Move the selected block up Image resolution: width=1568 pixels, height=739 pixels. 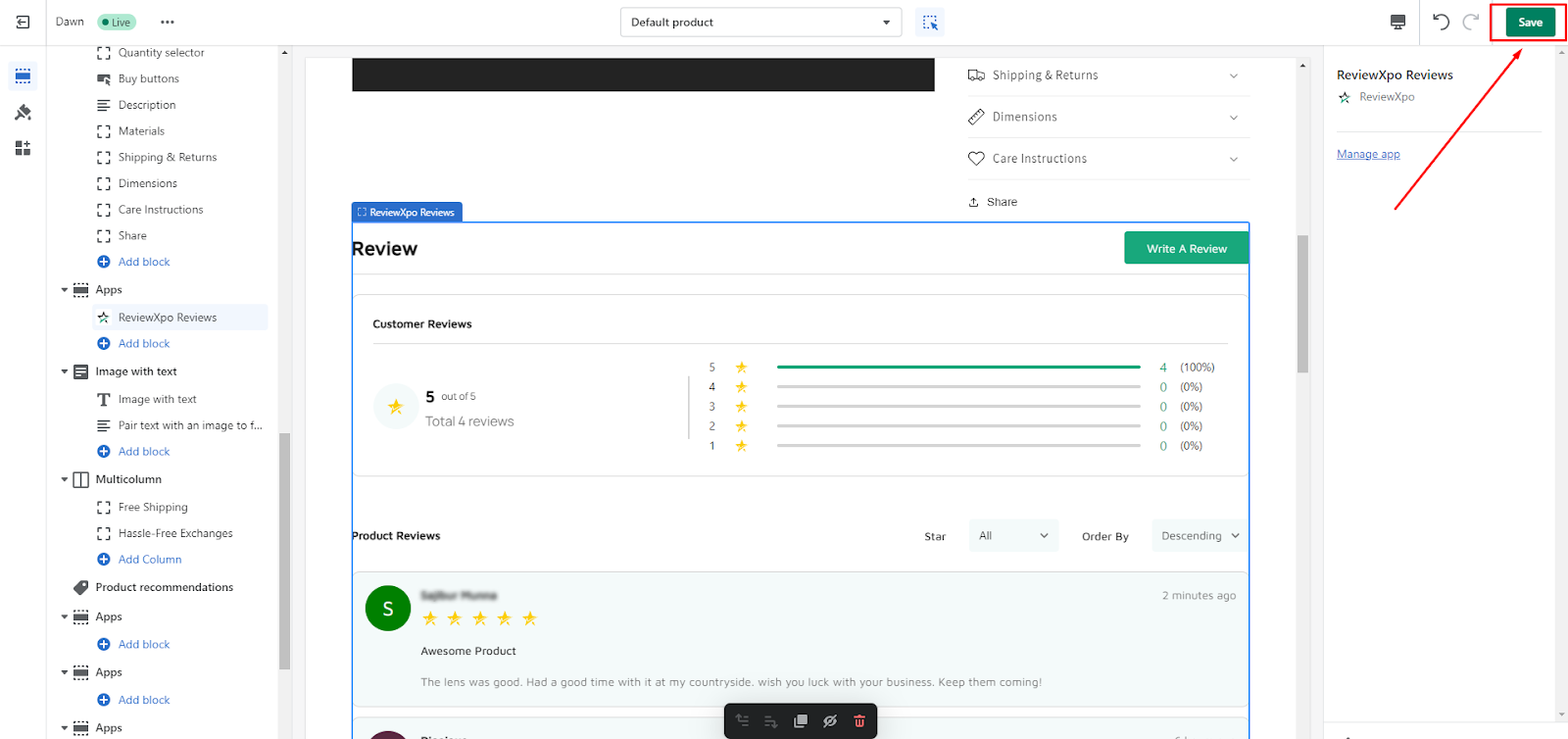pyautogui.click(x=742, y=721)
